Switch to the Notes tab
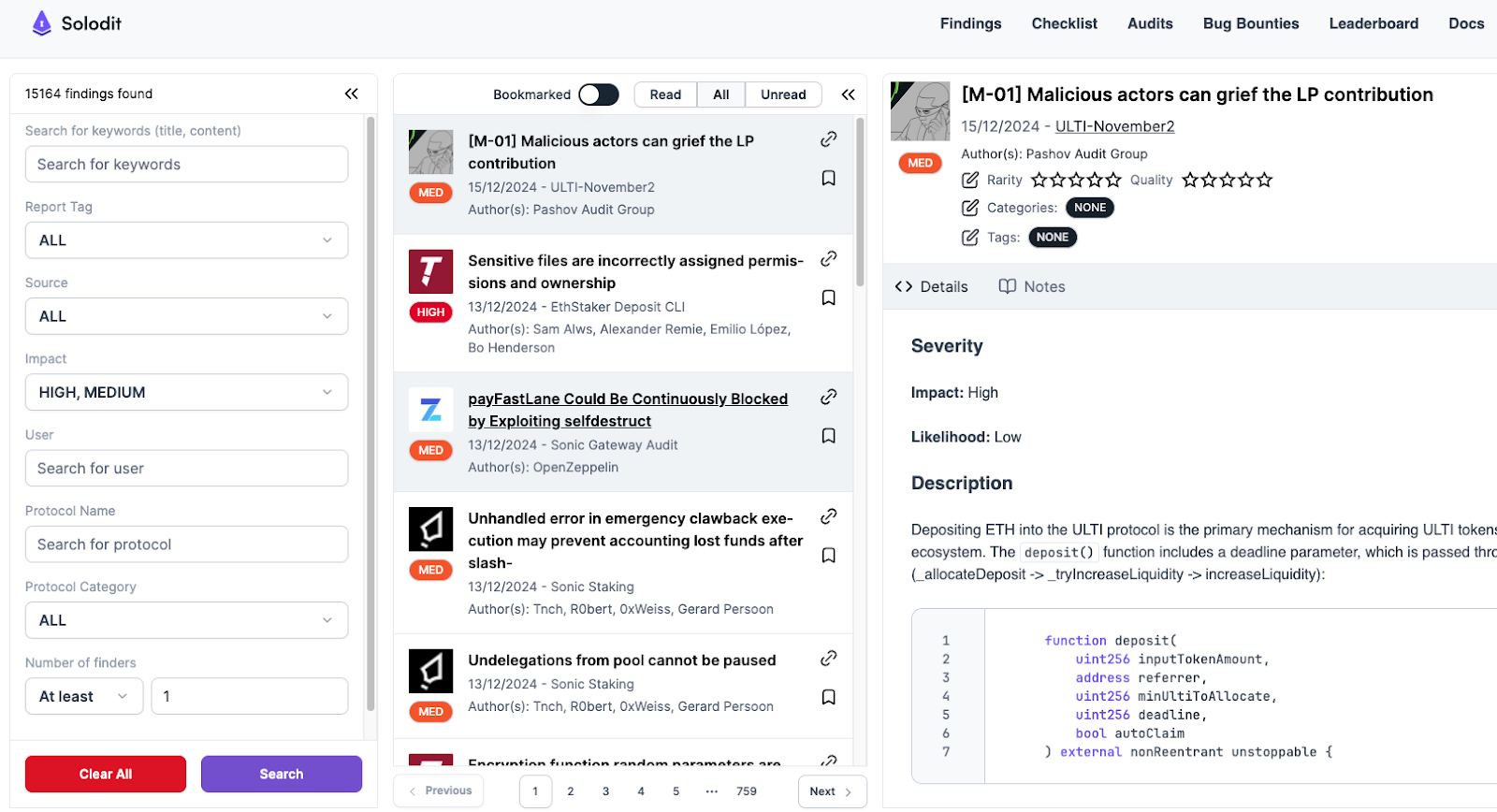Image resolution: width=1497 pixels, height=812 pixels. coord(1032,287)
